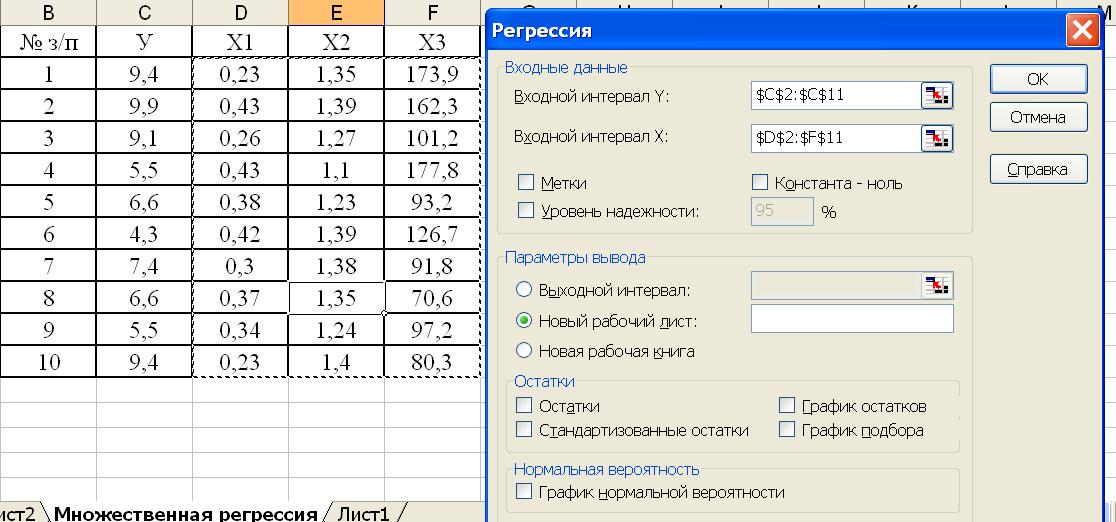Image resolution: width=1116 pixels, height=522 pixels.
Task: Click range selector icon for Выходной интервал
Action: coord(937,286)
